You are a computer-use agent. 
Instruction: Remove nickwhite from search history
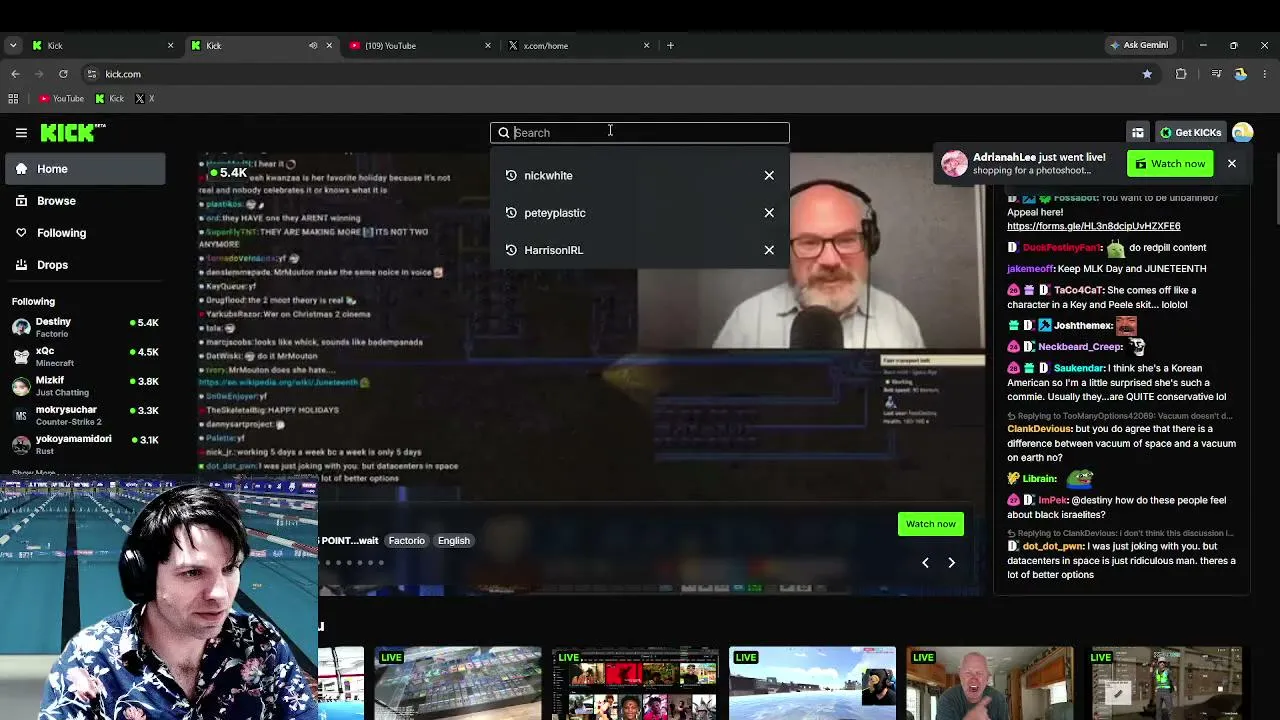[769, 175]
